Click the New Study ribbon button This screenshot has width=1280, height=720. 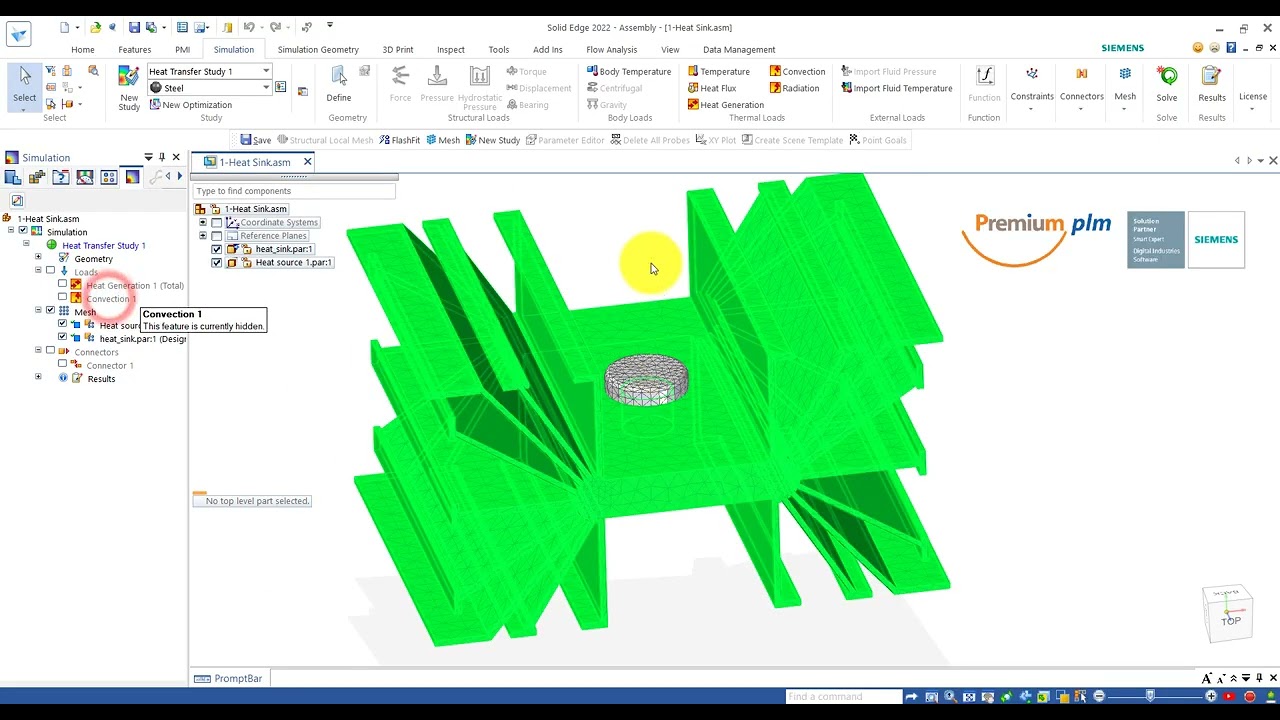pos(129,88)
